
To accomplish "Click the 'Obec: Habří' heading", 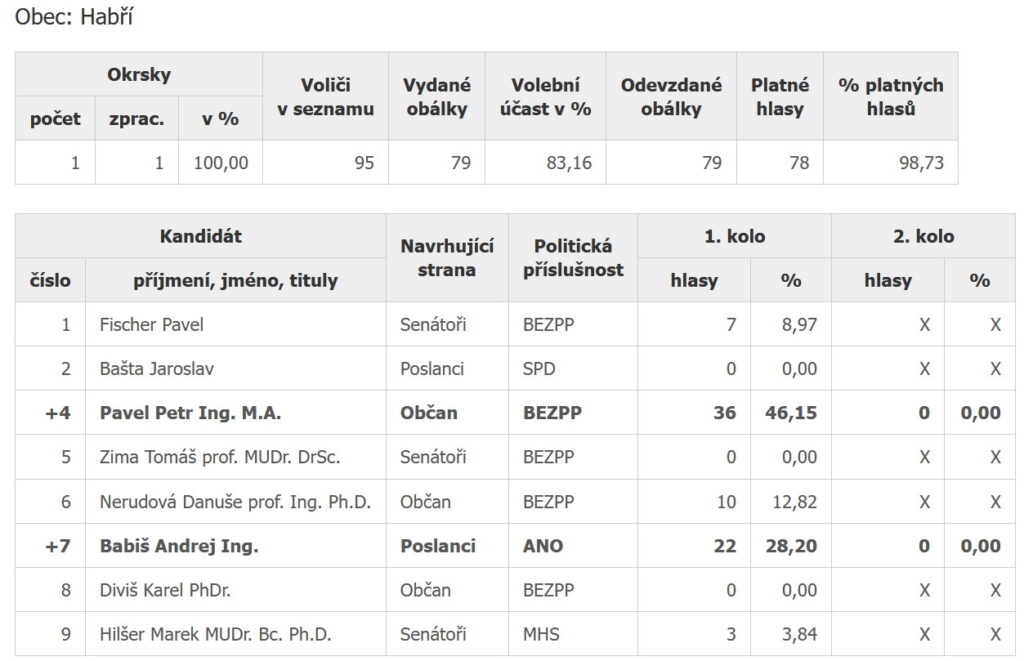I will 74,16.
